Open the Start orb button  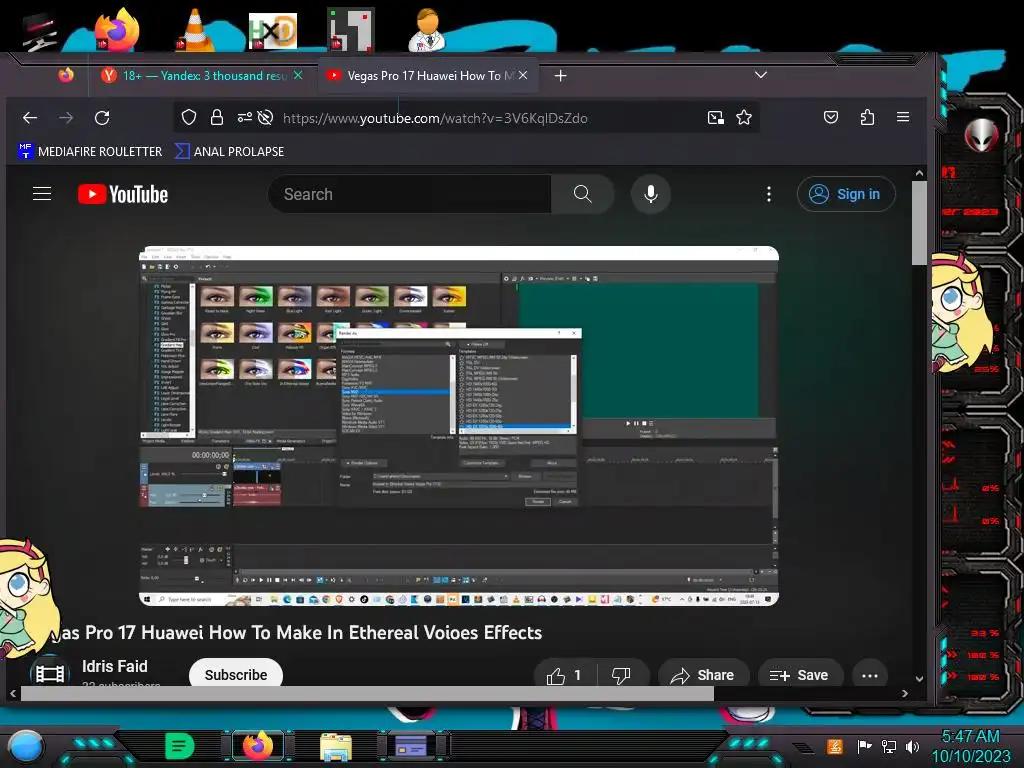coord(25,746)
